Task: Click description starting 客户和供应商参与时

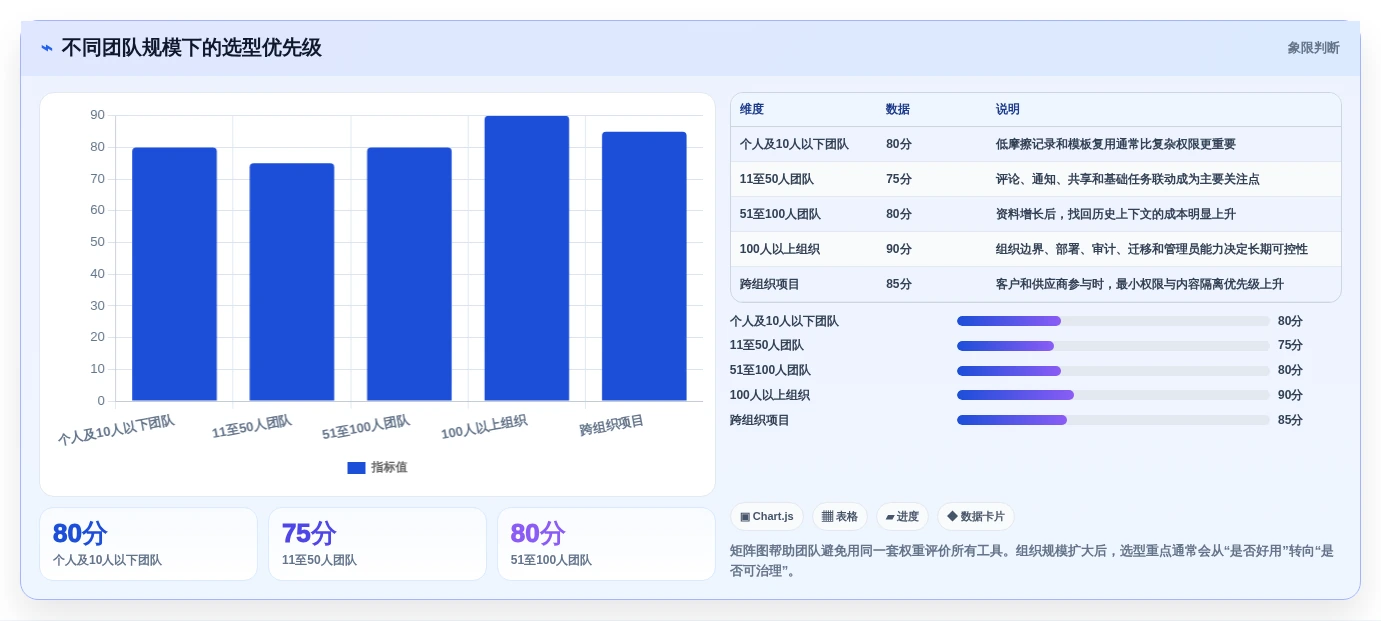Action: coord(1140,284)
